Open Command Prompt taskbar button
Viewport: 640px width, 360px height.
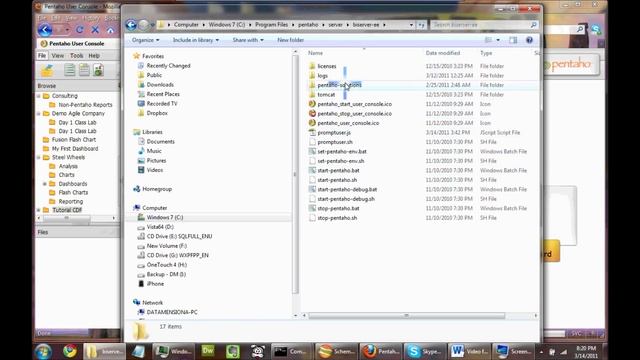pos(290,351)
